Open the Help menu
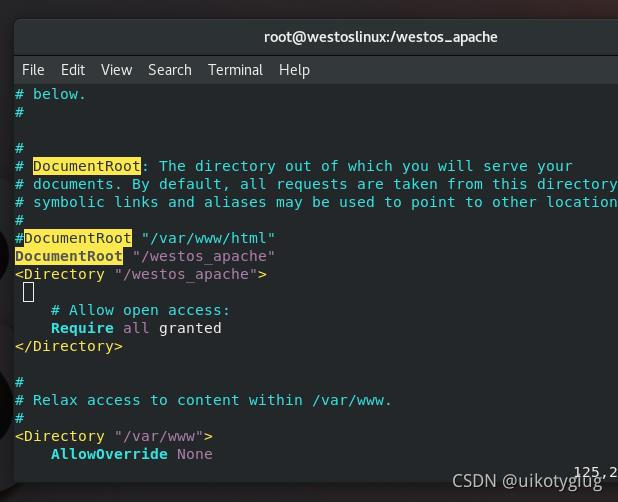 click(x=294, y=70)
